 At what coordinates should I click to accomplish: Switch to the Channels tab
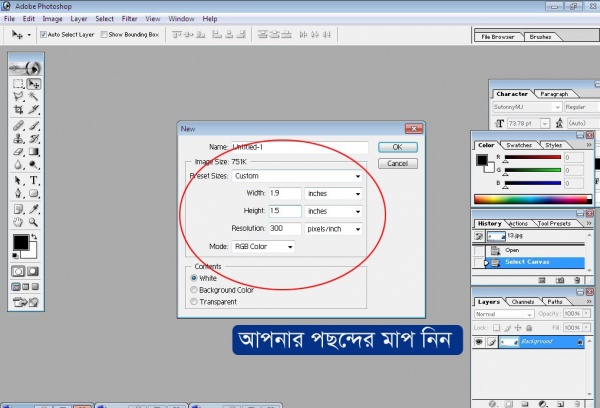pyautogui.click(x=523, y=302)
